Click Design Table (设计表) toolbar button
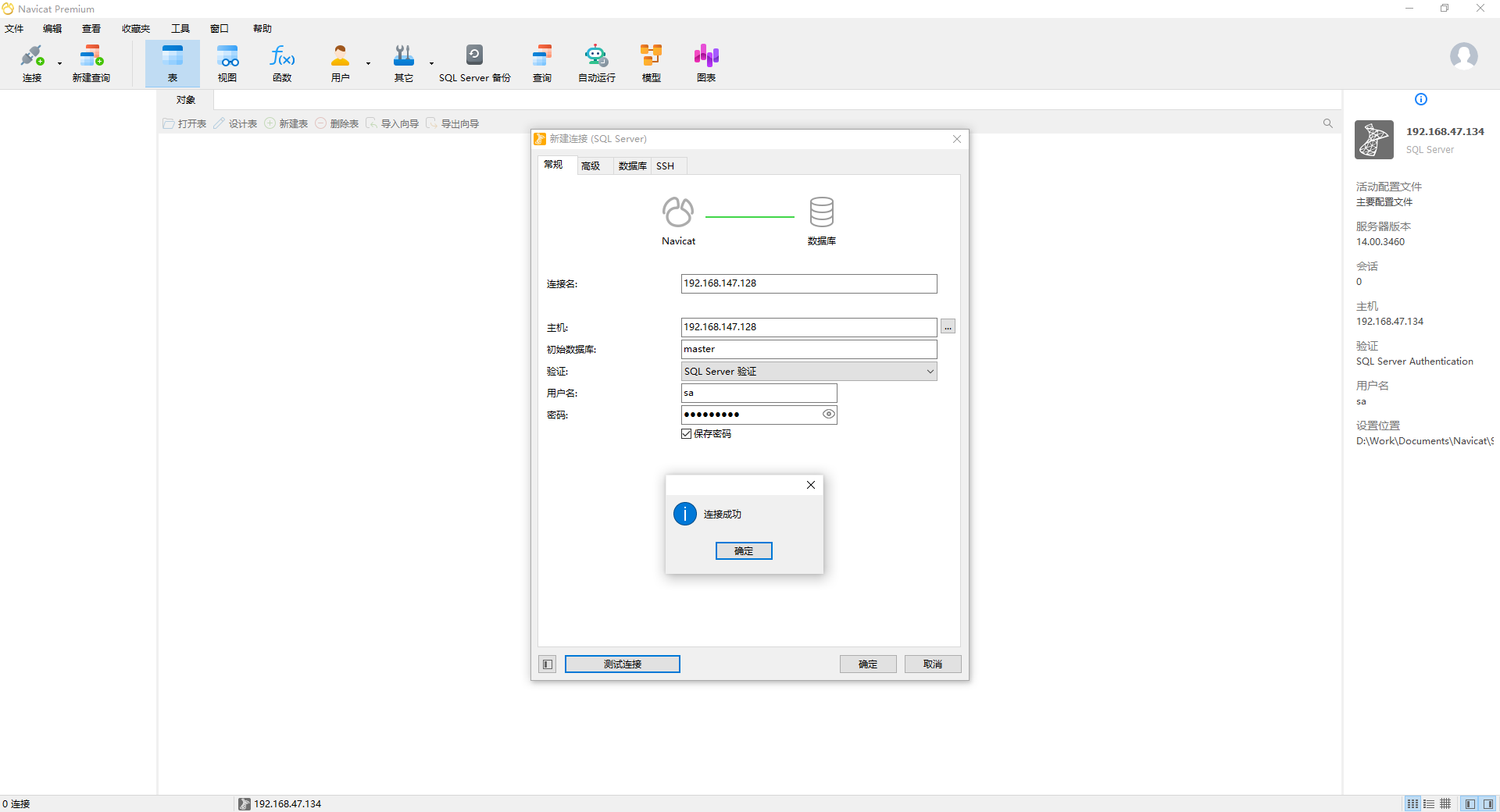1500x812 pixels. 235,124
